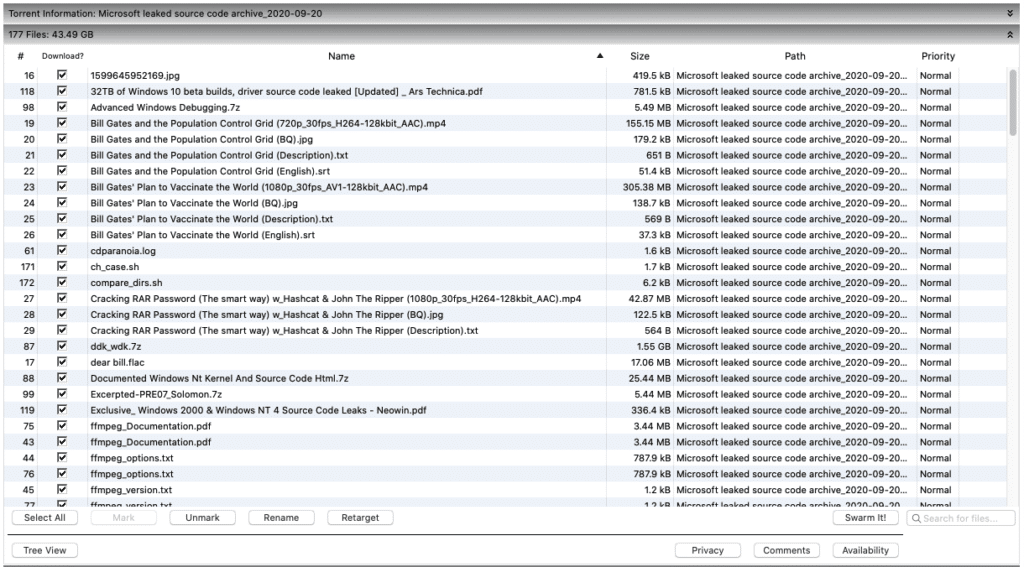Sort by the Name column ascending arrow
This screenshot has height=567, width=1024.
click(x=600, y=56)
